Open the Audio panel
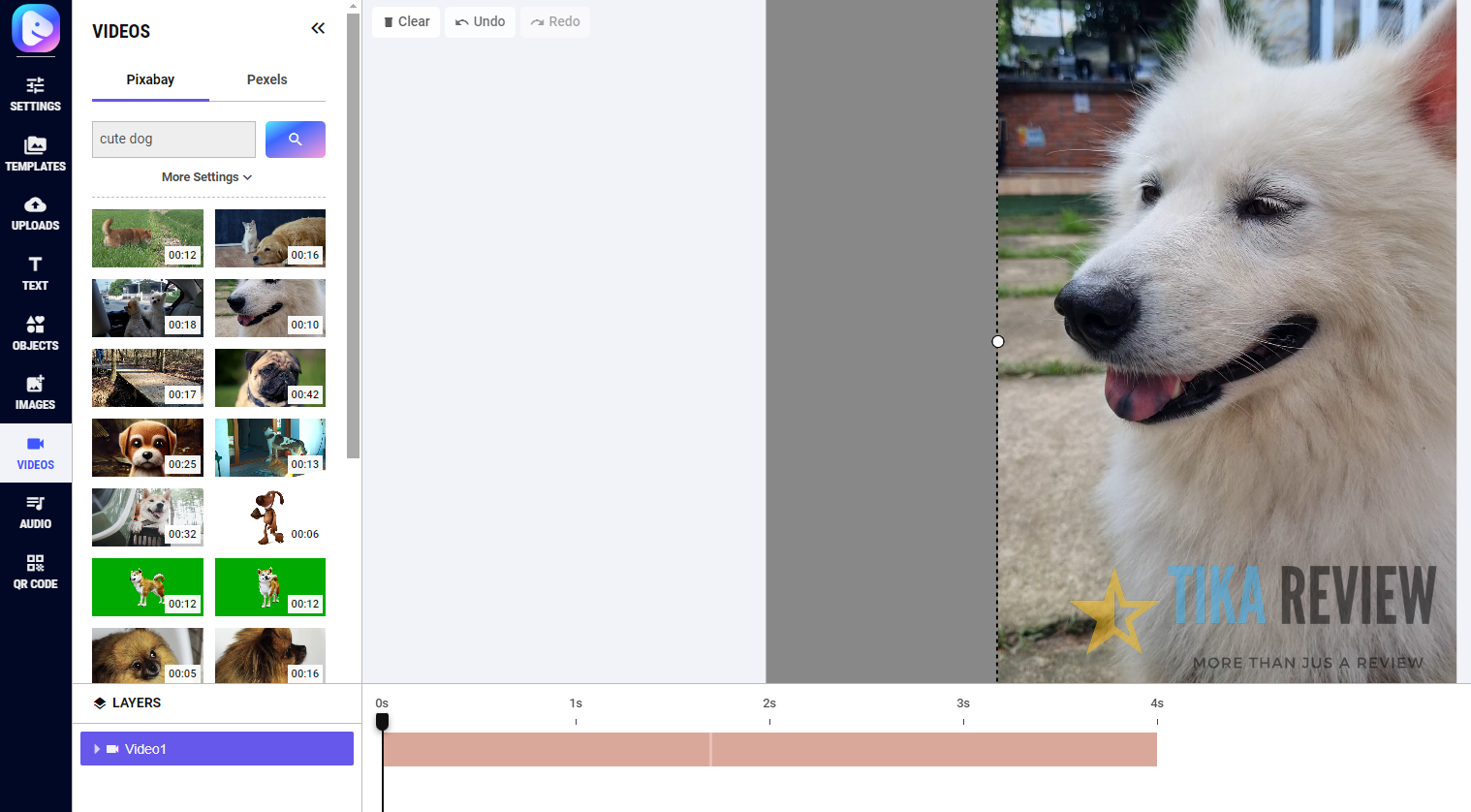The height and width of the screenshot is (812, 1471). (36, 512)
